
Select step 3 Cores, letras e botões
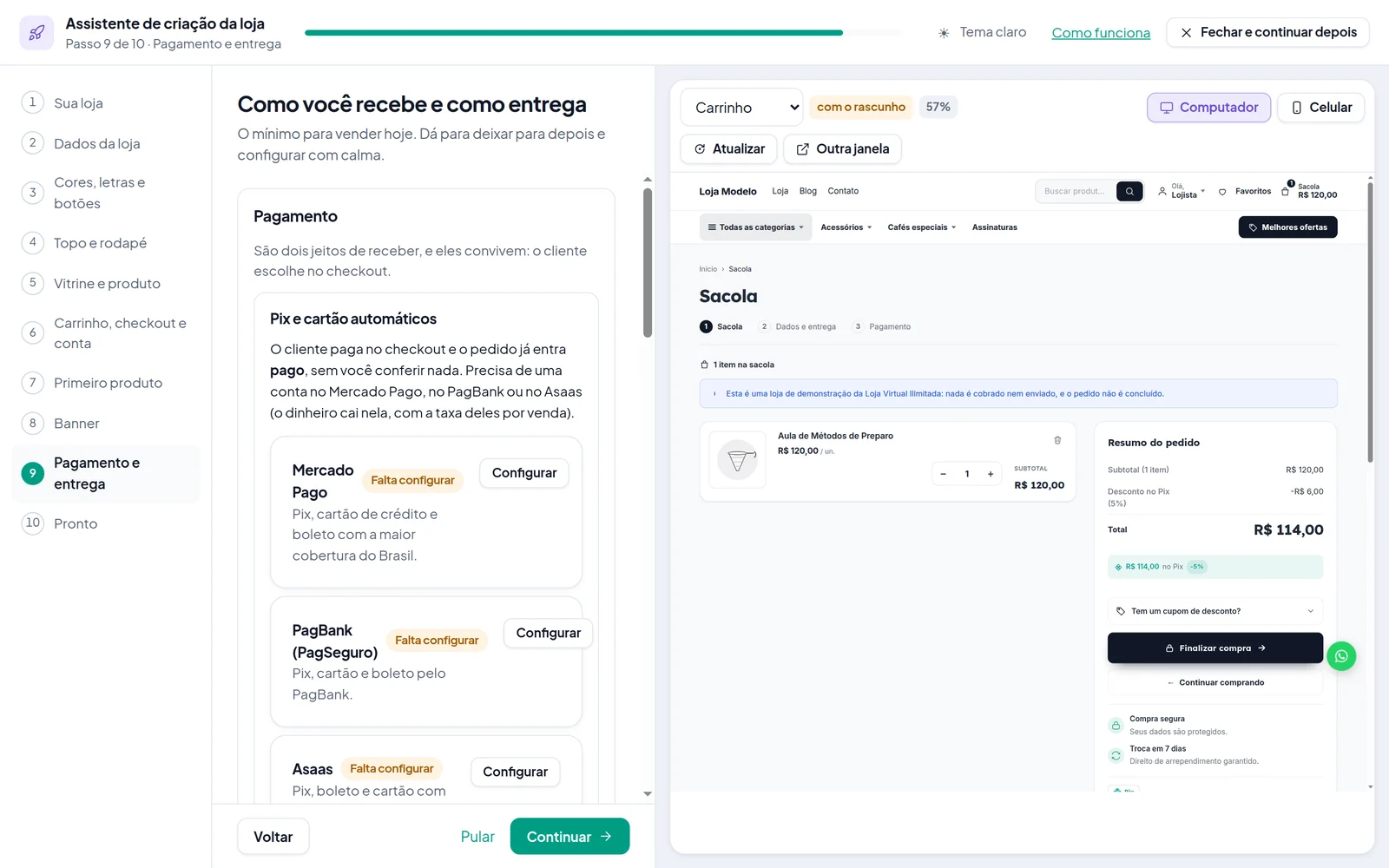point(105,193)
